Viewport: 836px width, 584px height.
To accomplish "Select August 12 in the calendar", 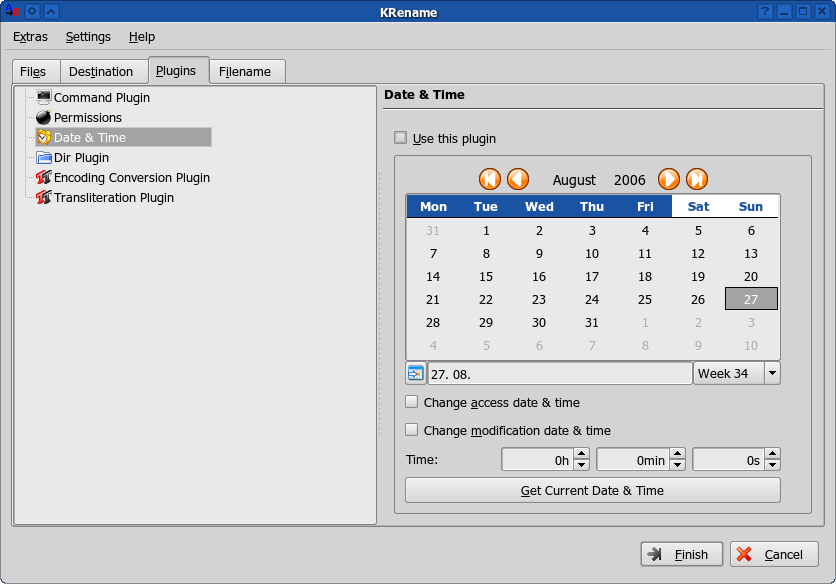I will [698, 253].
